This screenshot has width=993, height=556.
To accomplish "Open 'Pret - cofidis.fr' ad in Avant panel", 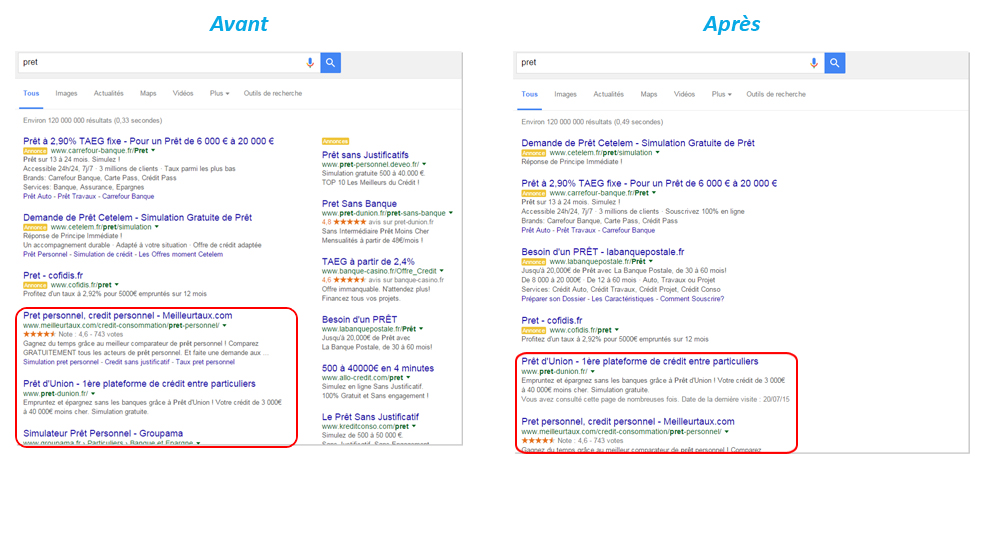I will click(x=53, y=275).
